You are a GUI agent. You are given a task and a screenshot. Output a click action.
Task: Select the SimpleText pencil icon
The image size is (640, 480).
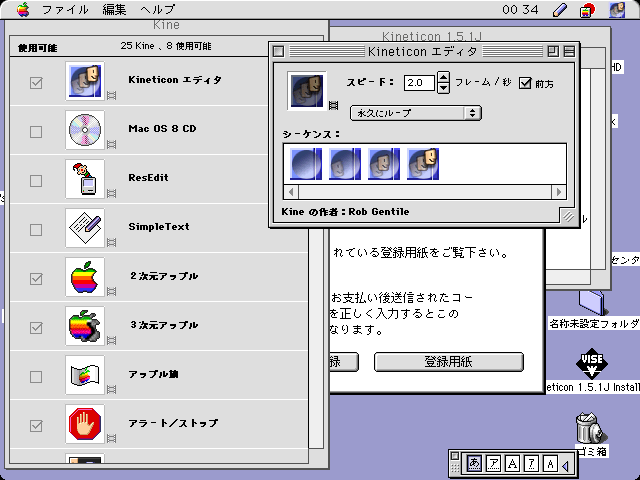click(x=85, y=228)
